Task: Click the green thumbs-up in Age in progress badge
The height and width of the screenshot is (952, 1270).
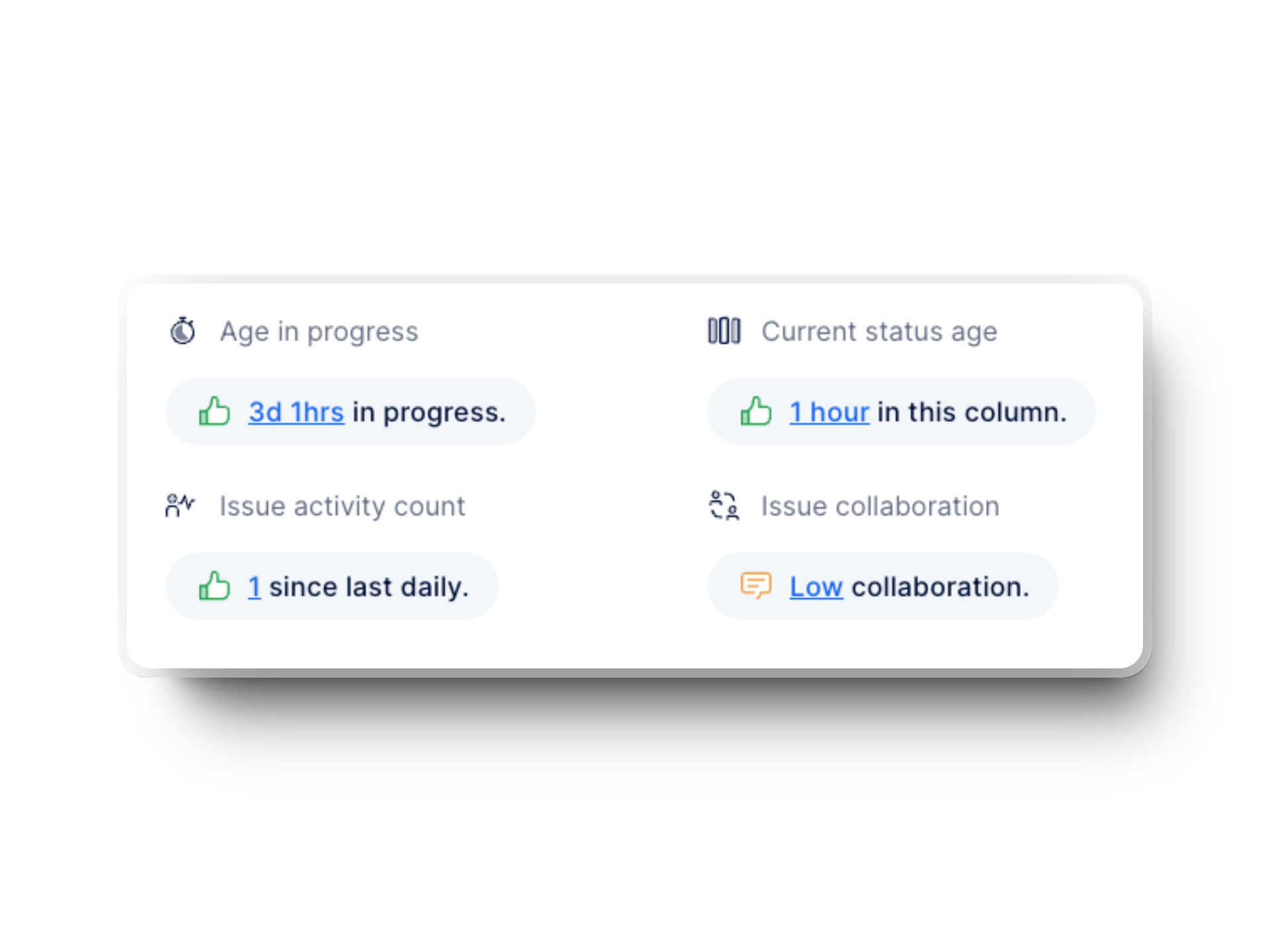Action: point(212,411)
